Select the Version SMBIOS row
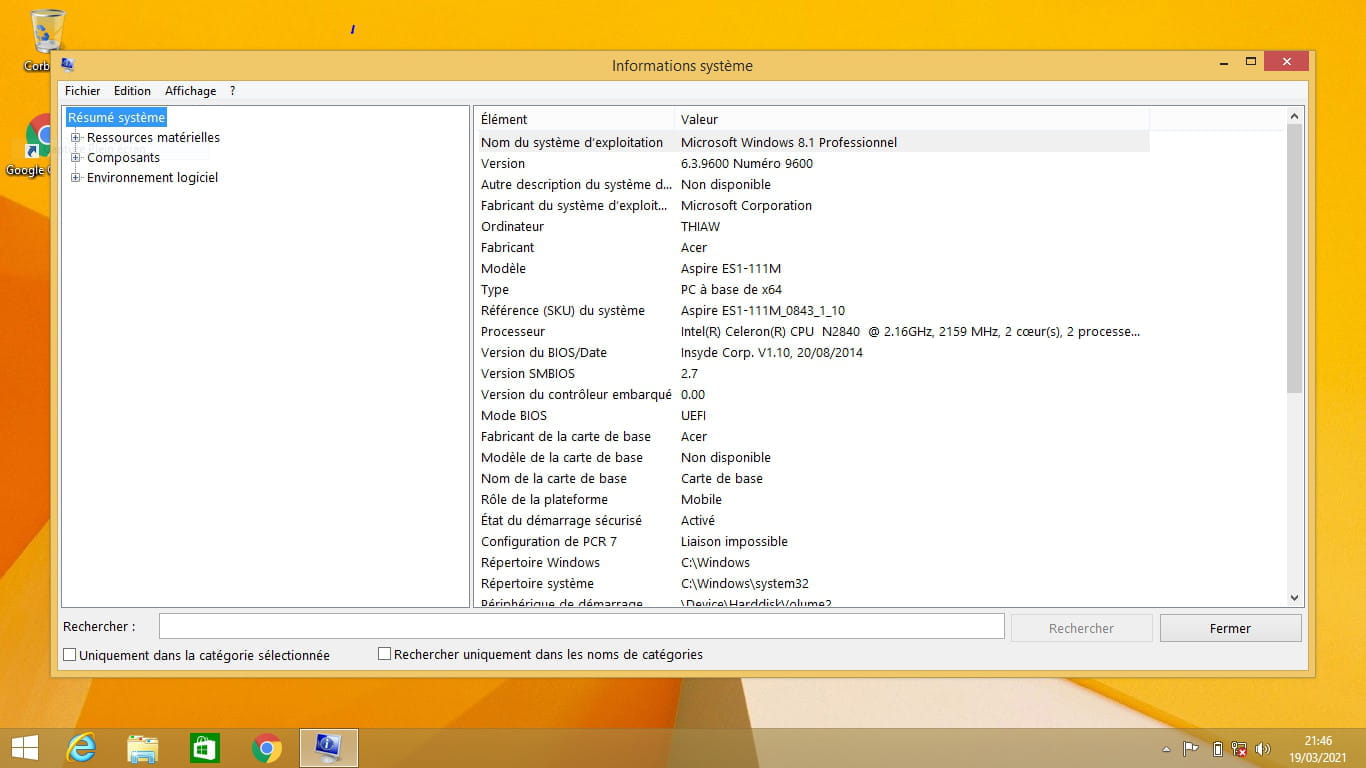 (814, 373)
